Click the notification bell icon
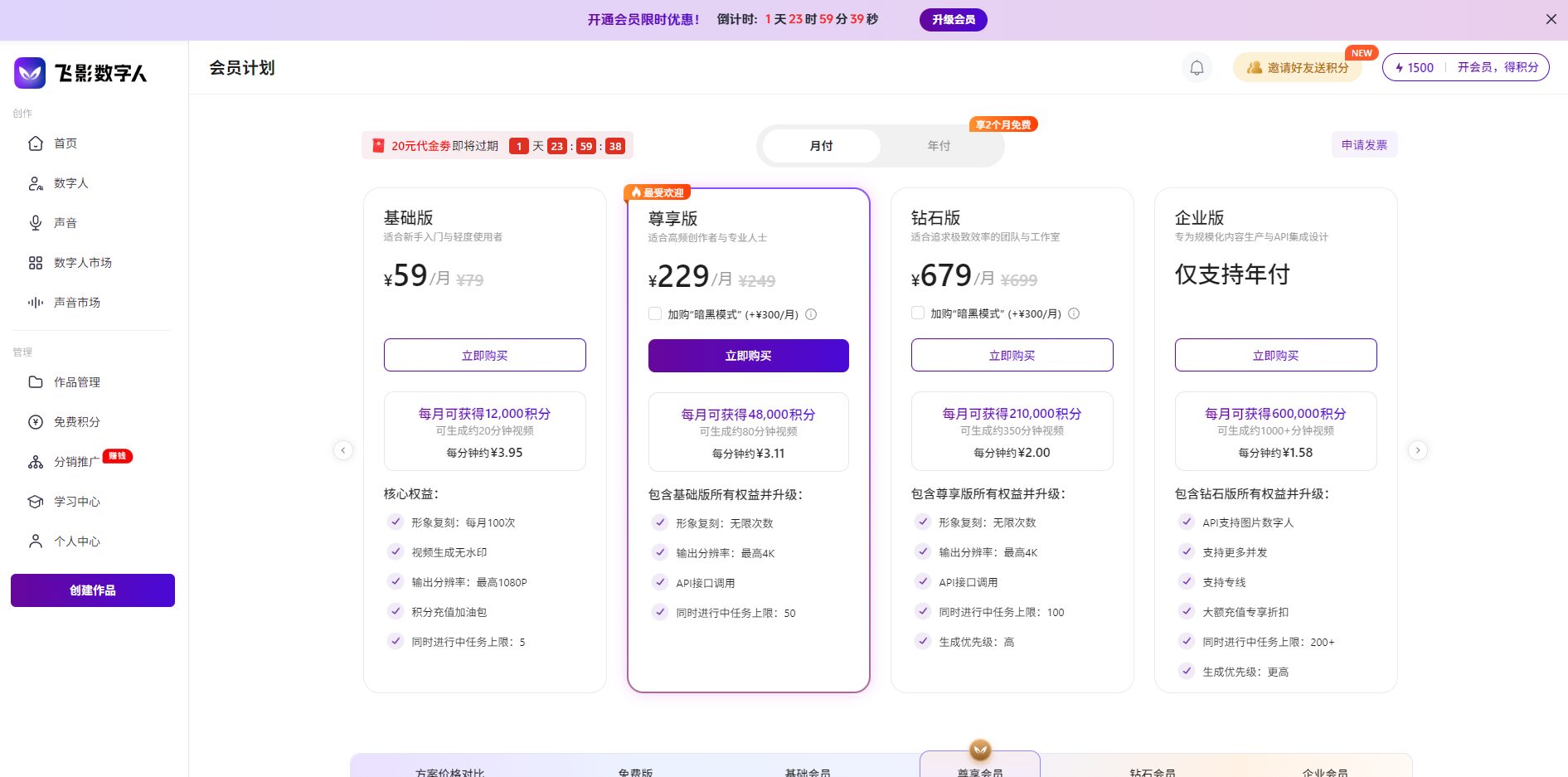 pyautogui.click(x=1197, y=68)
